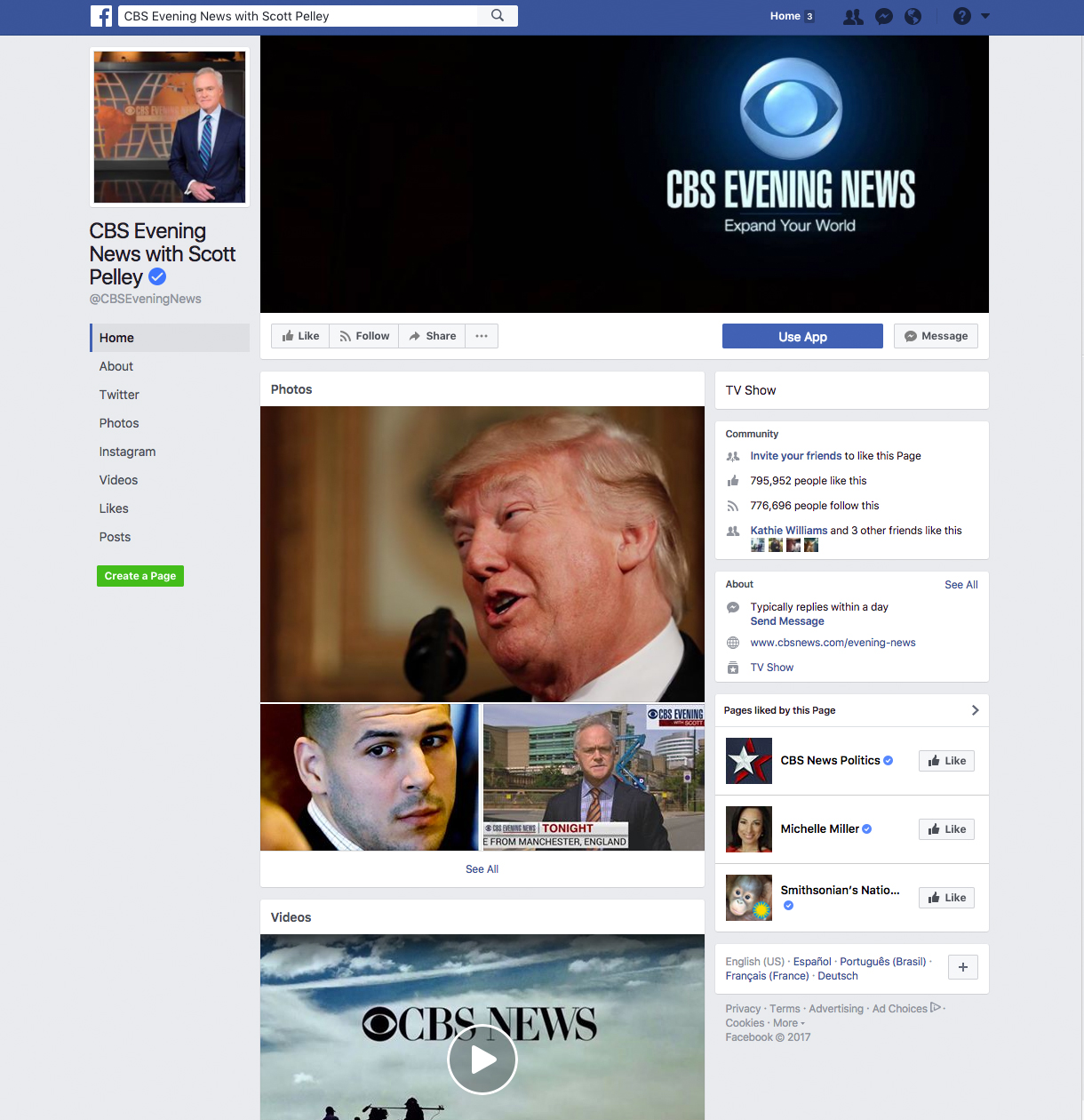Image resolution: width=1084 pixels, height=1120 pixels.
Task: Switch language to Português (Brasil)
Action: tap(882, 962)
